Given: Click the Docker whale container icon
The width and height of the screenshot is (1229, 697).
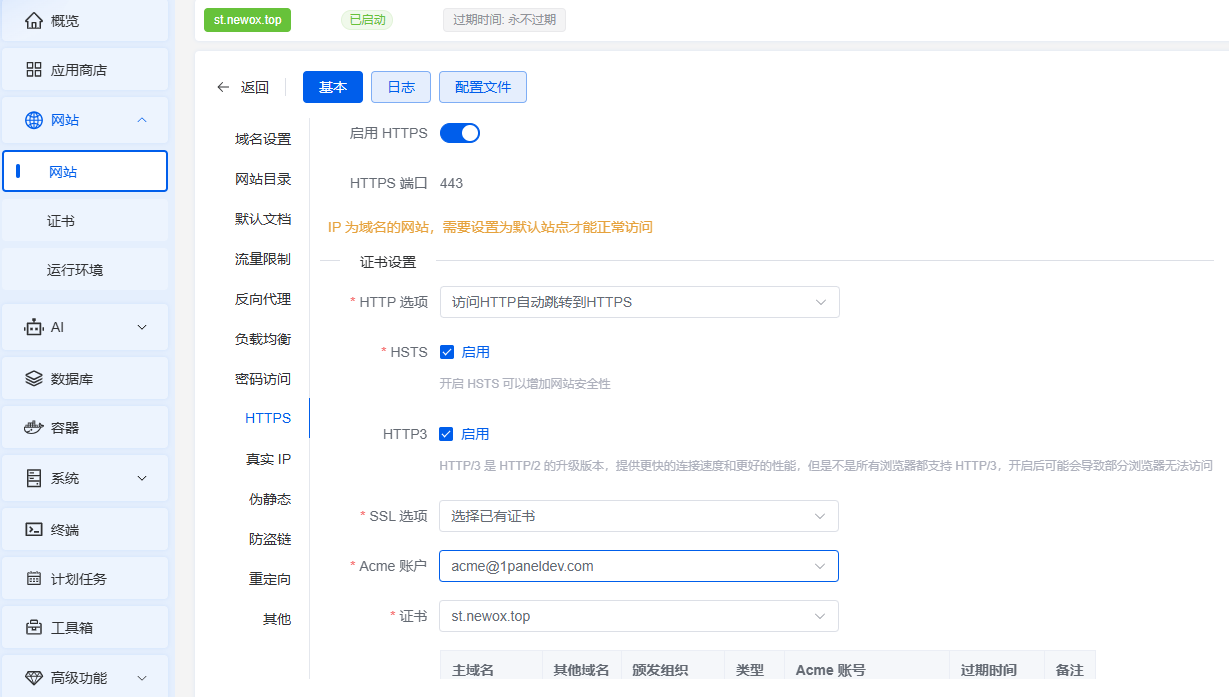Looking at the screenshot, I should tap(34, 428).
